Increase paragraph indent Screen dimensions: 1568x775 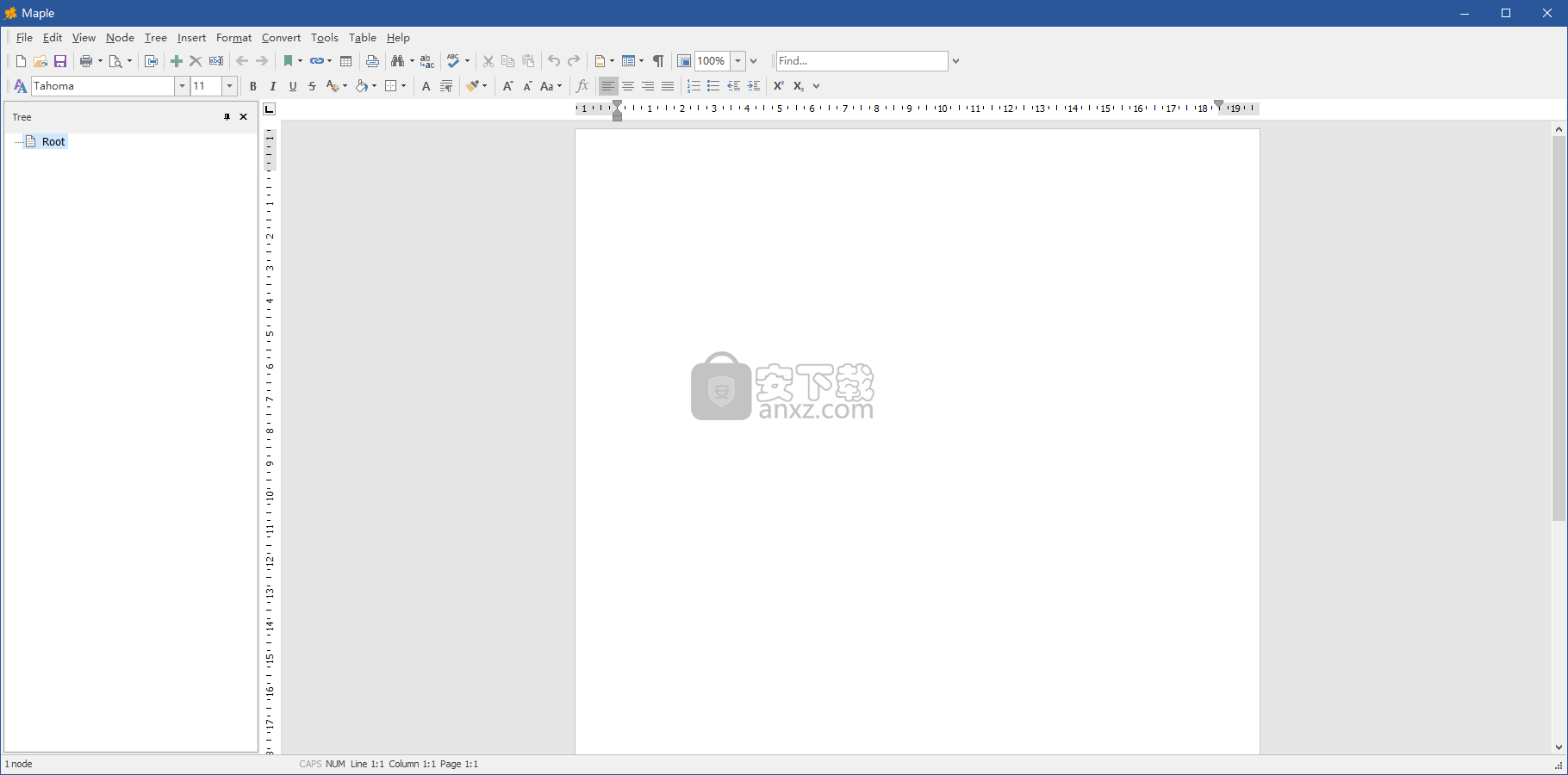pyautogui.click(x=754, y=86)
